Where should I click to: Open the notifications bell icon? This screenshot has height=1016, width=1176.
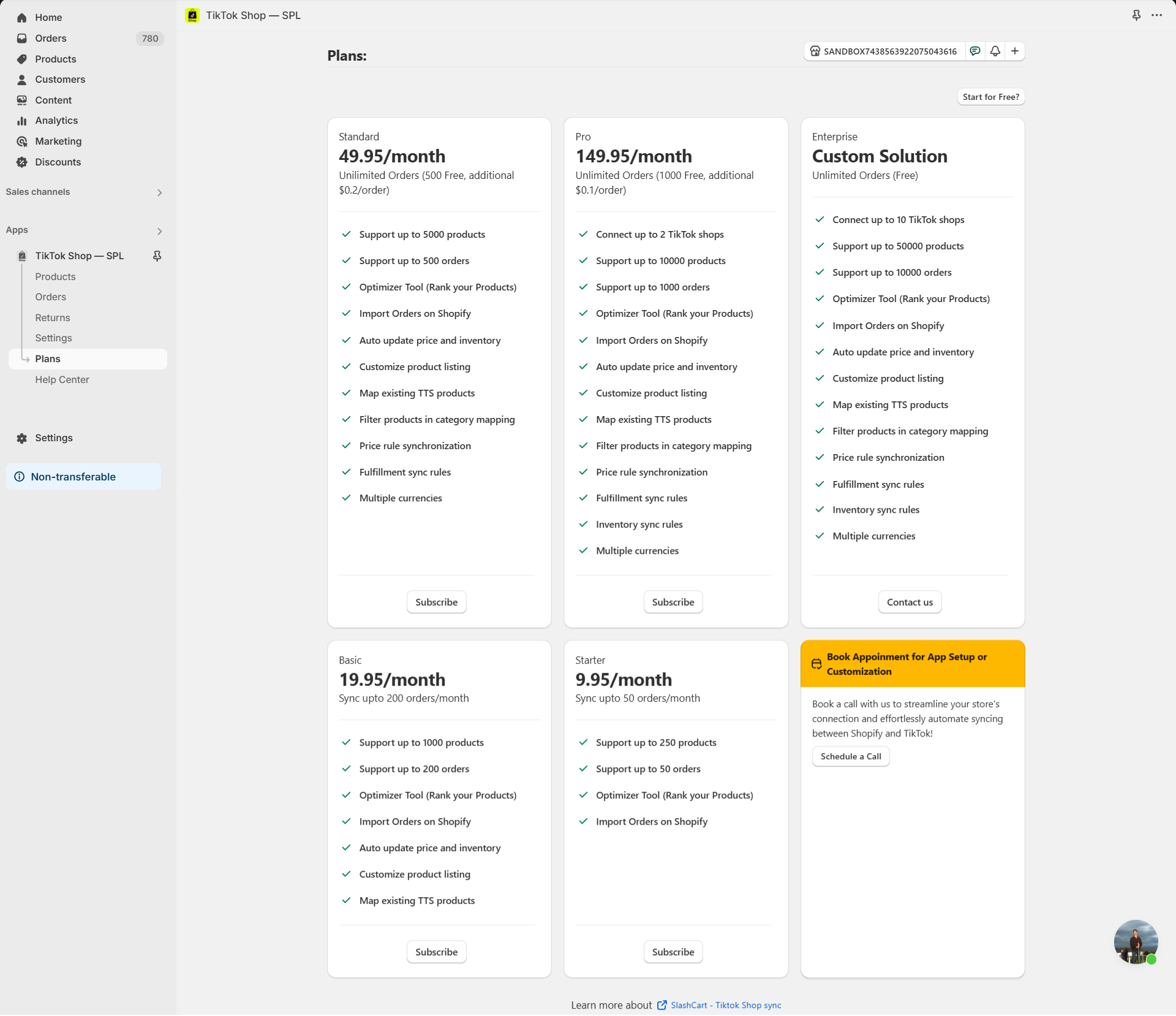[995, 51]
